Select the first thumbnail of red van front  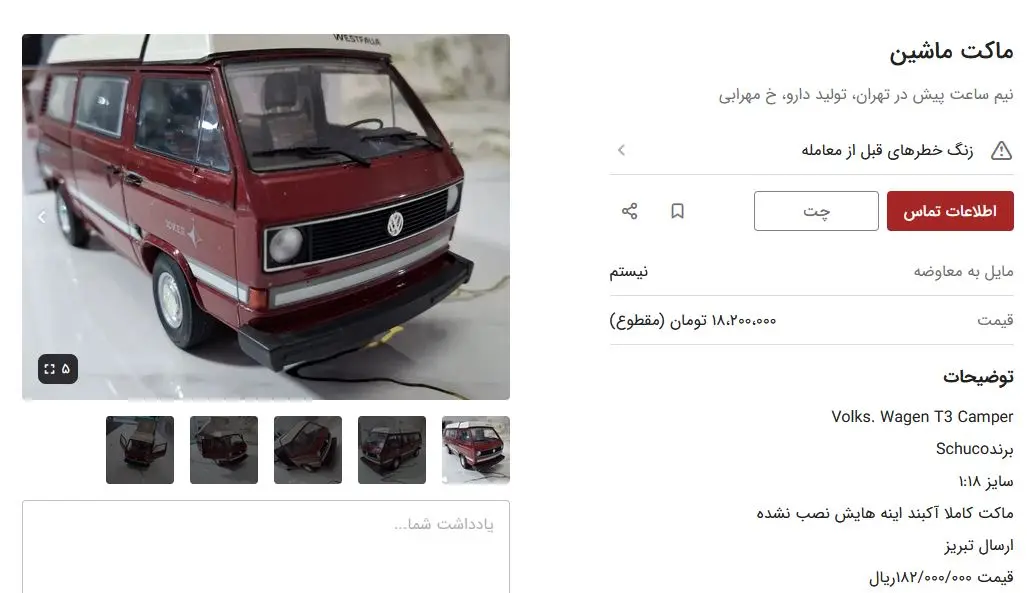pos(476,450)
